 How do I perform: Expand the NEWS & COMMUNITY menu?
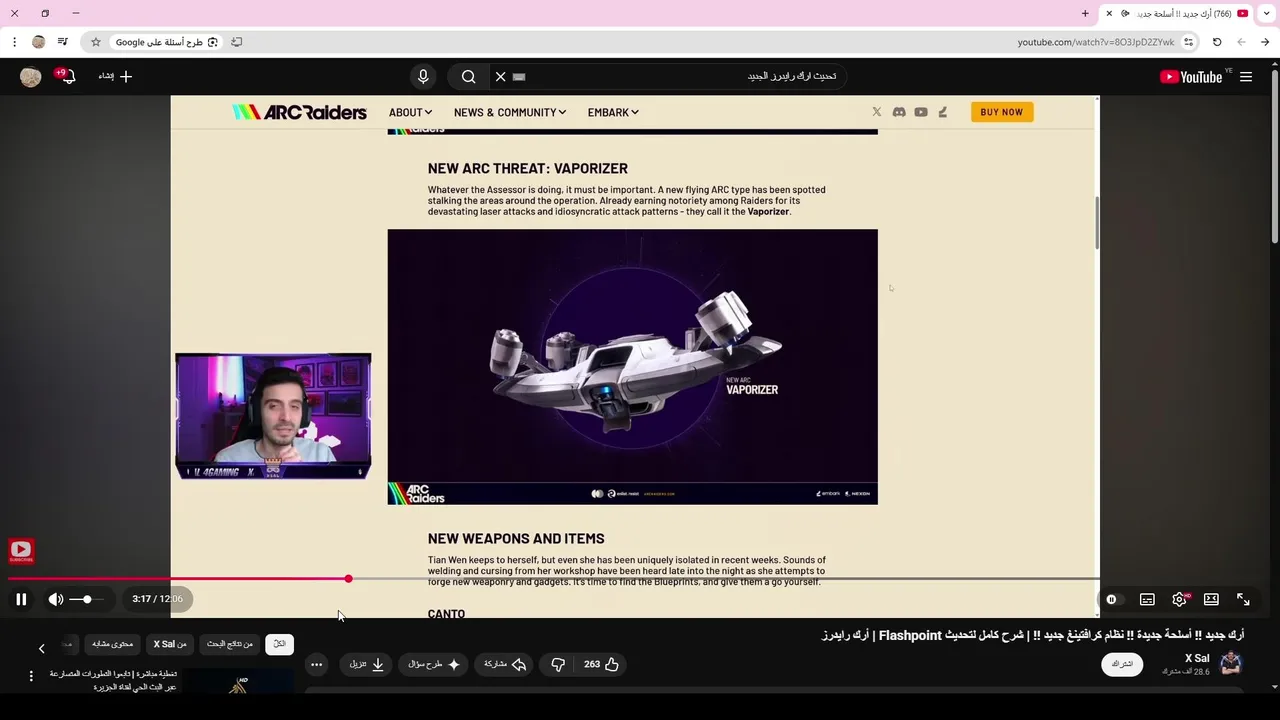[510, 112]
